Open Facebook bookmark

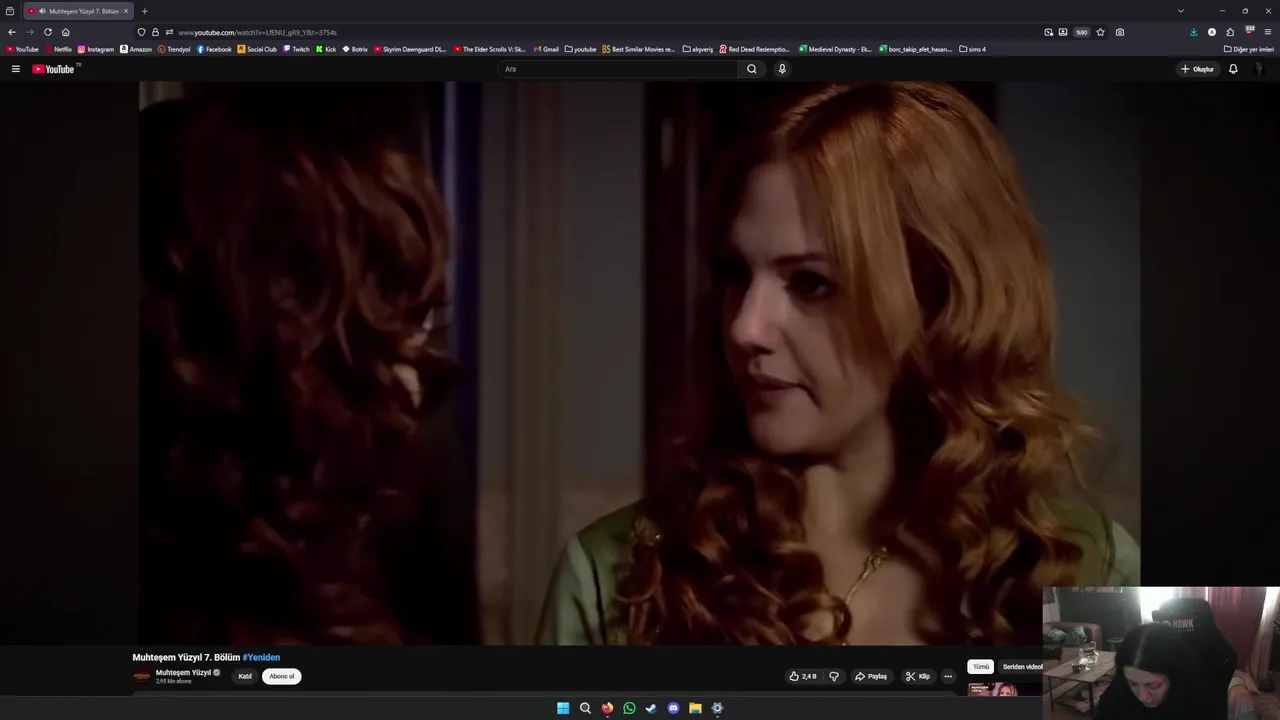[214, 49]
